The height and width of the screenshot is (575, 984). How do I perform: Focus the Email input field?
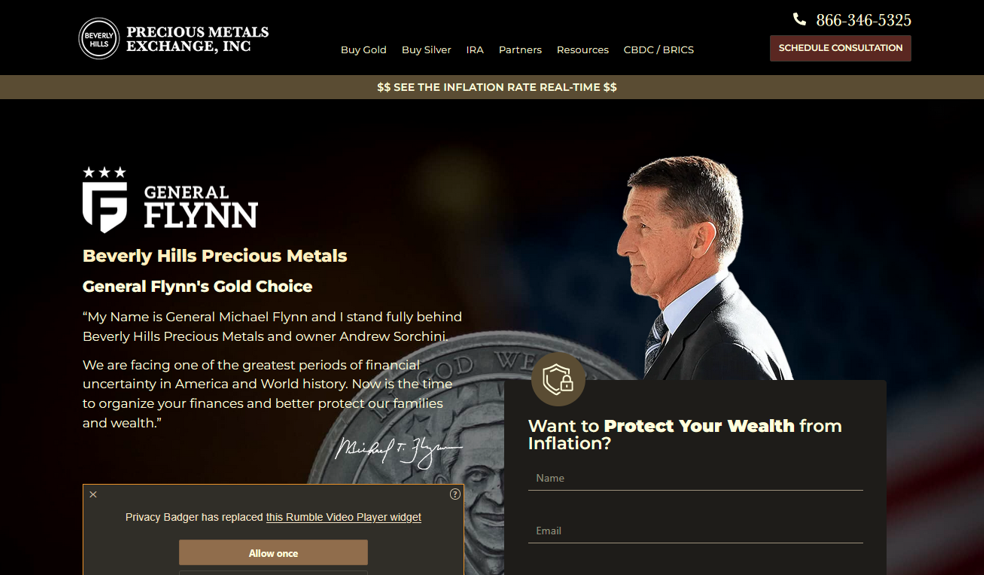[695, 531]
